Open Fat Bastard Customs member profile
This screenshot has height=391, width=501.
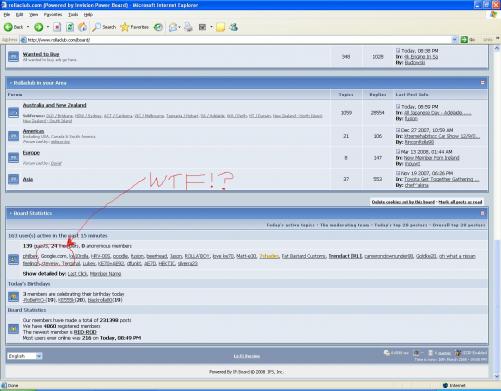pos(303,256)
